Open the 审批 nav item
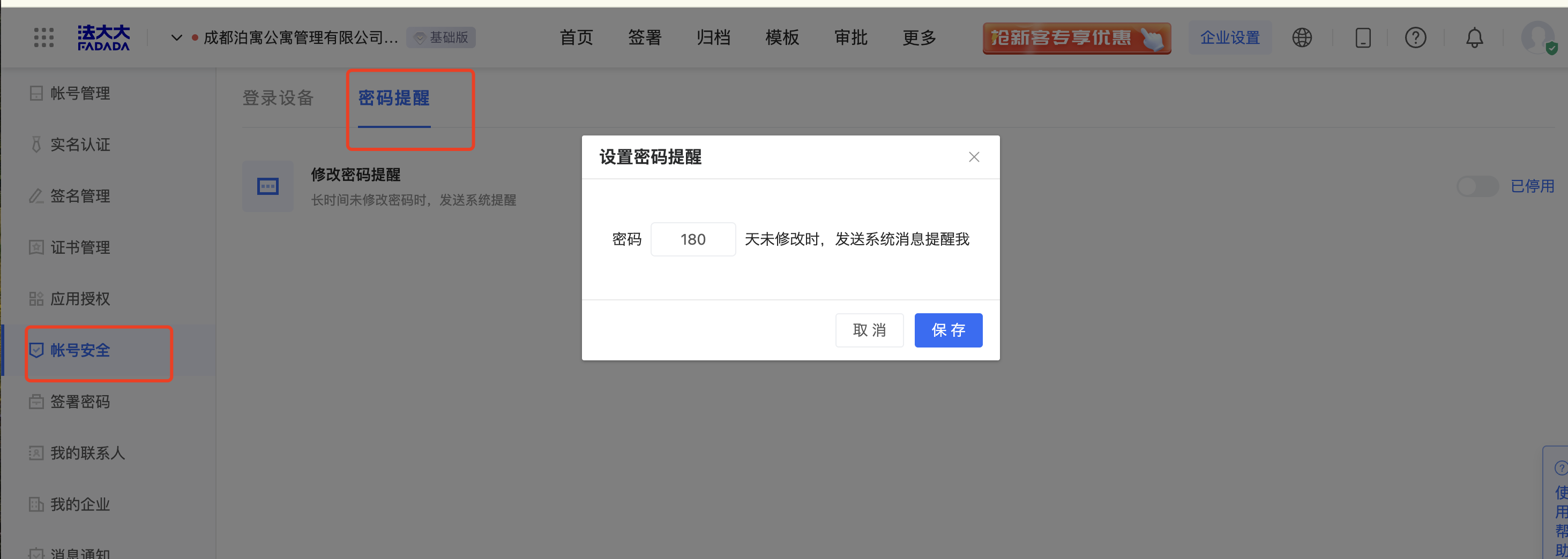The width and height of the screenshot is (1568, 559). 851,37
